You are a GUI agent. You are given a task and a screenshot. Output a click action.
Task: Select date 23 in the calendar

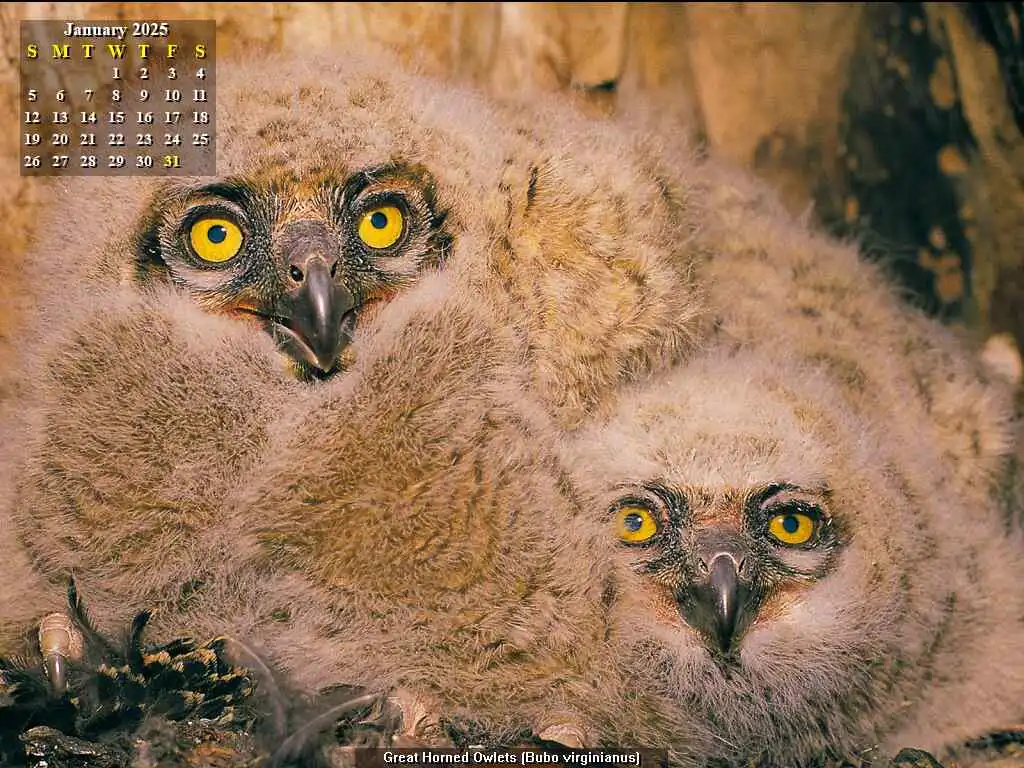coord(144,139)
